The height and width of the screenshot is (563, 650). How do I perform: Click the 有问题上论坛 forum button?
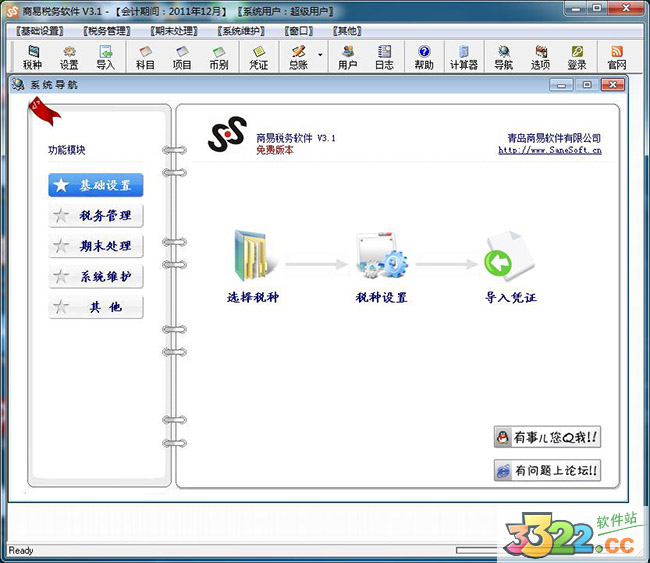click(547, 471)
